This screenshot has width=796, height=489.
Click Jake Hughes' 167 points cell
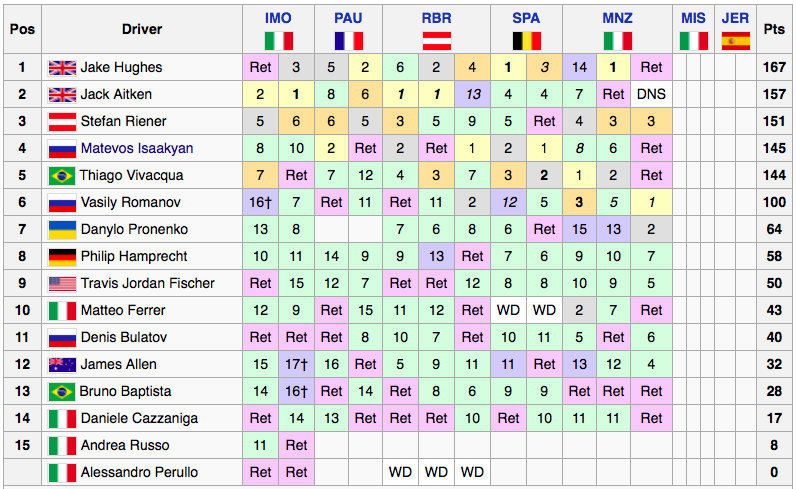tap(774, 67)
